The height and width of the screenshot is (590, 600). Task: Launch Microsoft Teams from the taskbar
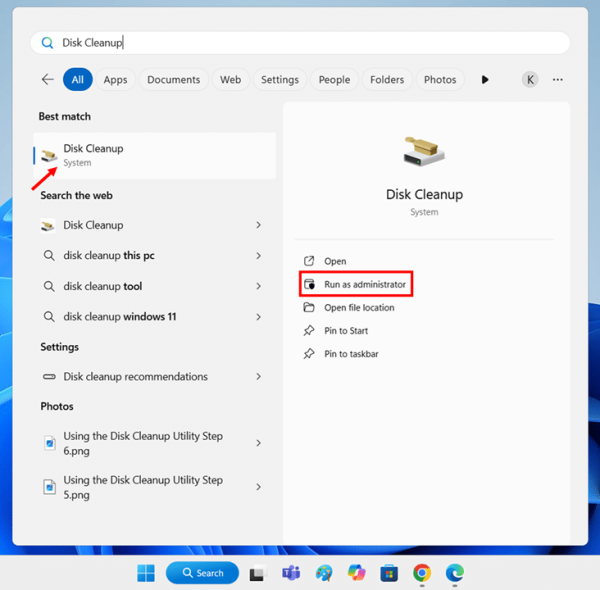point(291,573)
